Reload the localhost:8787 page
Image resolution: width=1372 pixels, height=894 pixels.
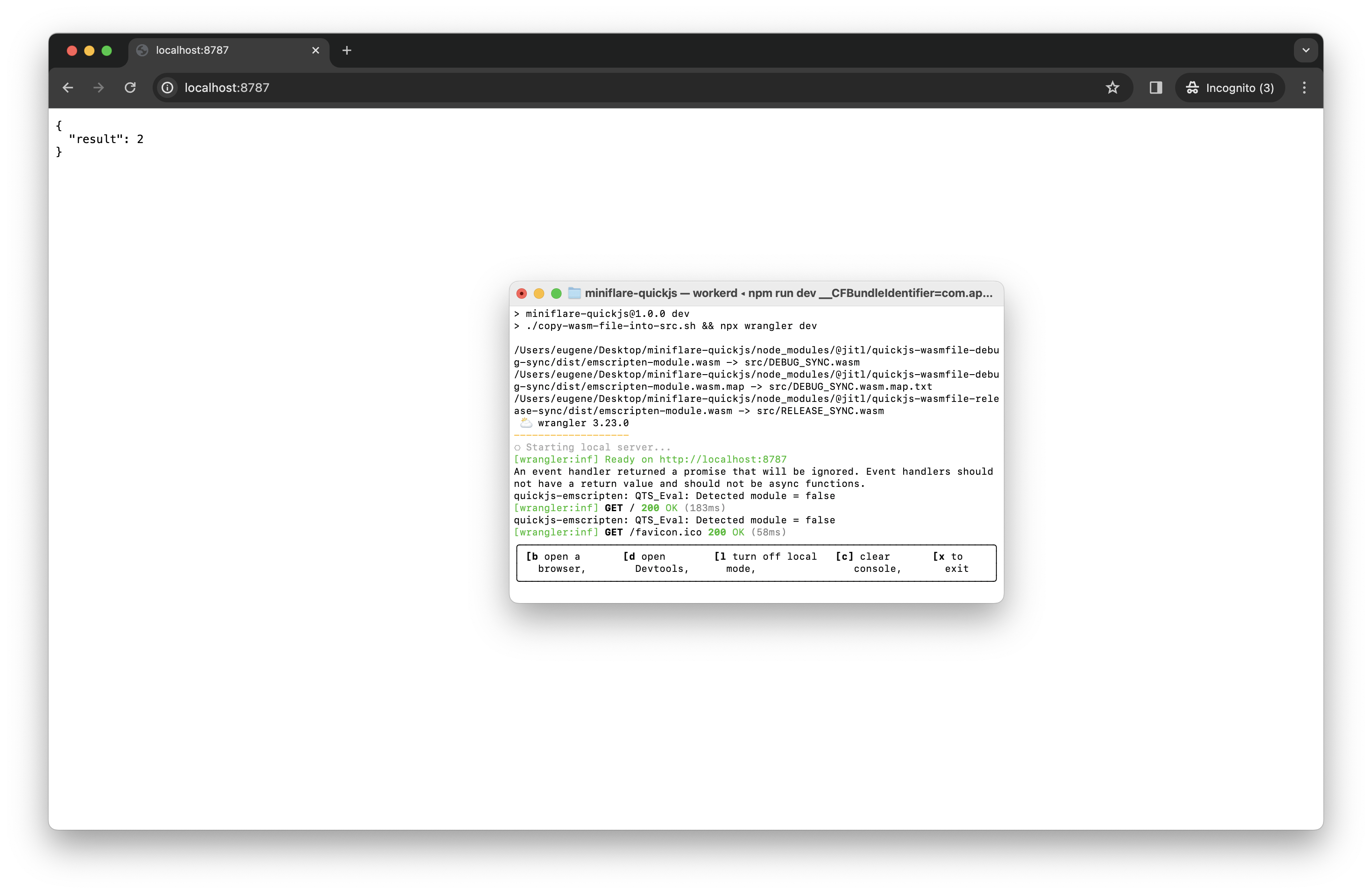(x=130, y=88)
